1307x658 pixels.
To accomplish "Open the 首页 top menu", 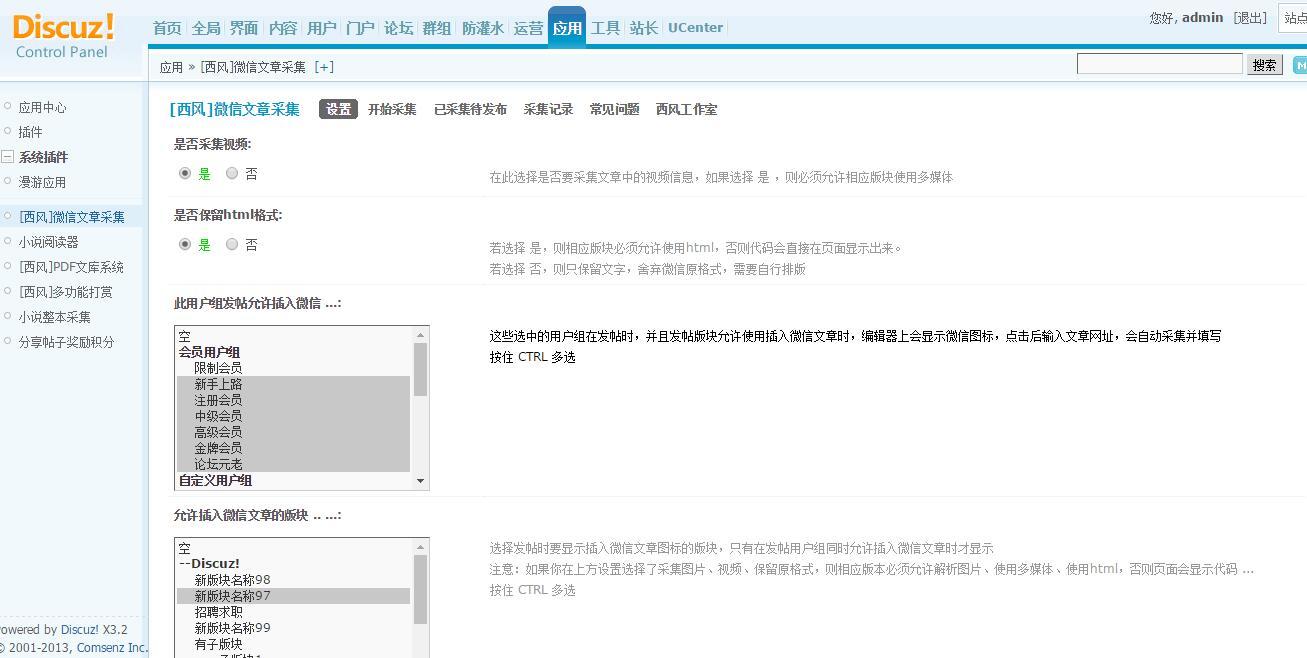I will 167,28.
